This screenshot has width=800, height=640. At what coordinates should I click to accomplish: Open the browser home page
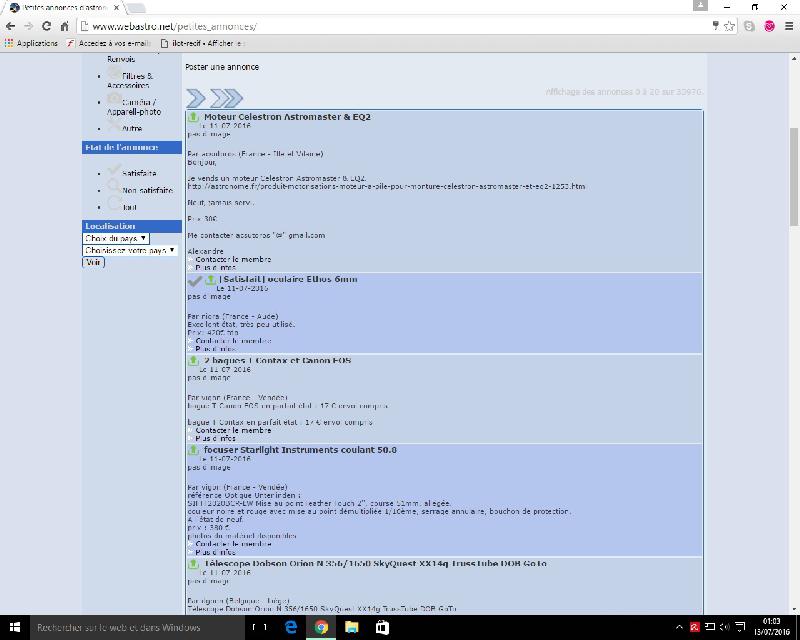point(64,26)
